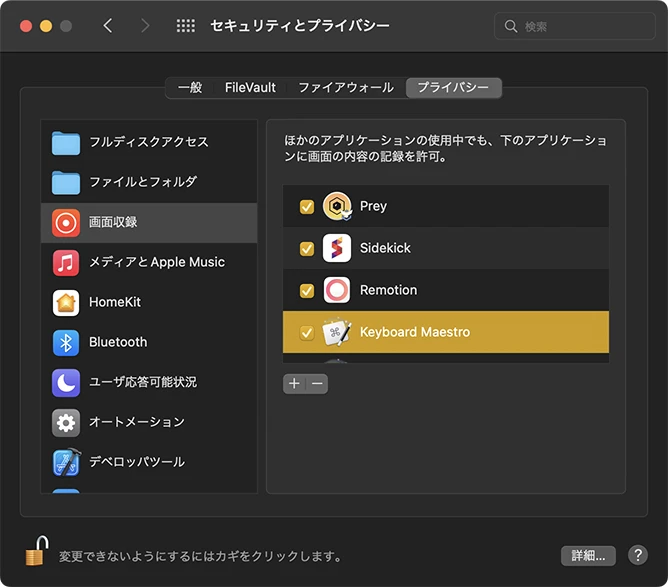Select the HomeKit sidebar icon
This screenshot has width=668, height=587.
tap(66, 302)
